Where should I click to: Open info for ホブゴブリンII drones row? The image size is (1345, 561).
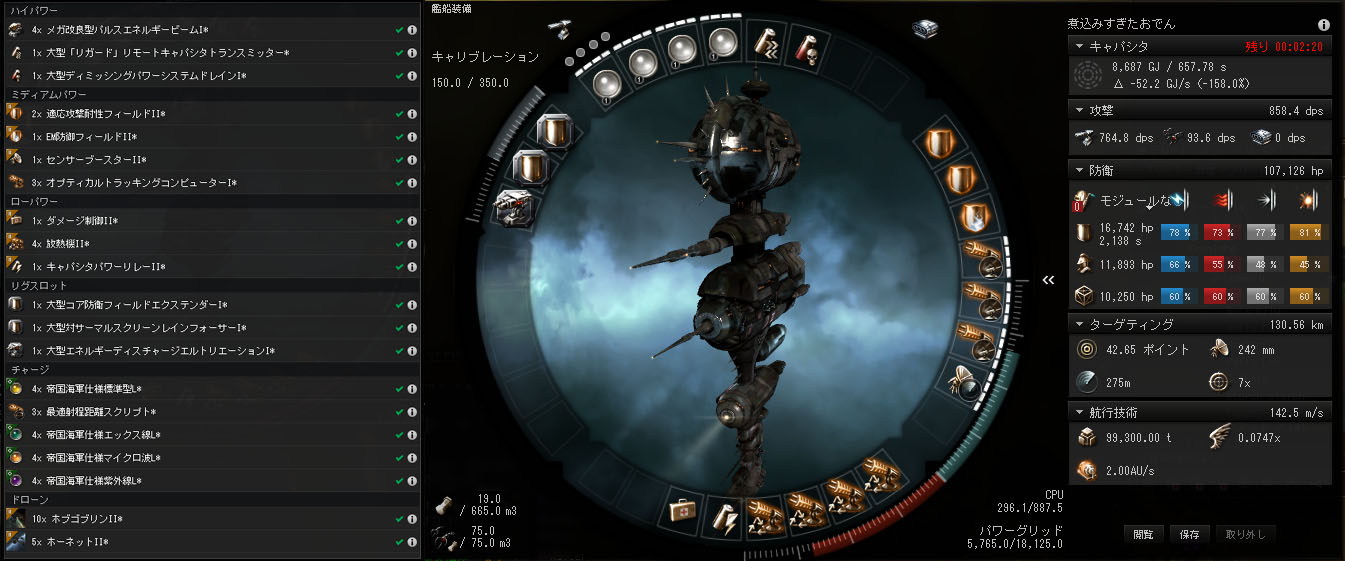(x=412, y=519)
